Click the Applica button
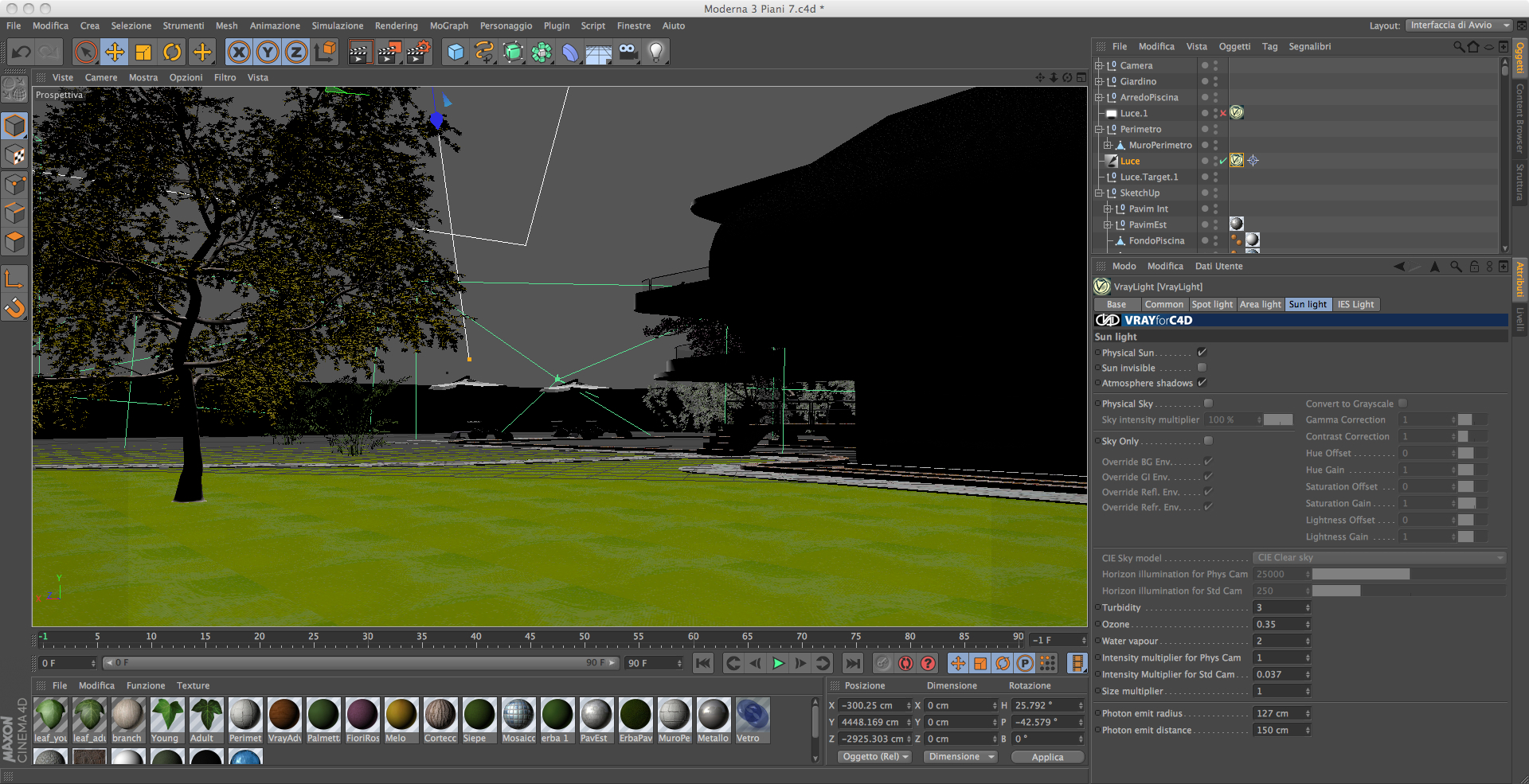 1047,757
